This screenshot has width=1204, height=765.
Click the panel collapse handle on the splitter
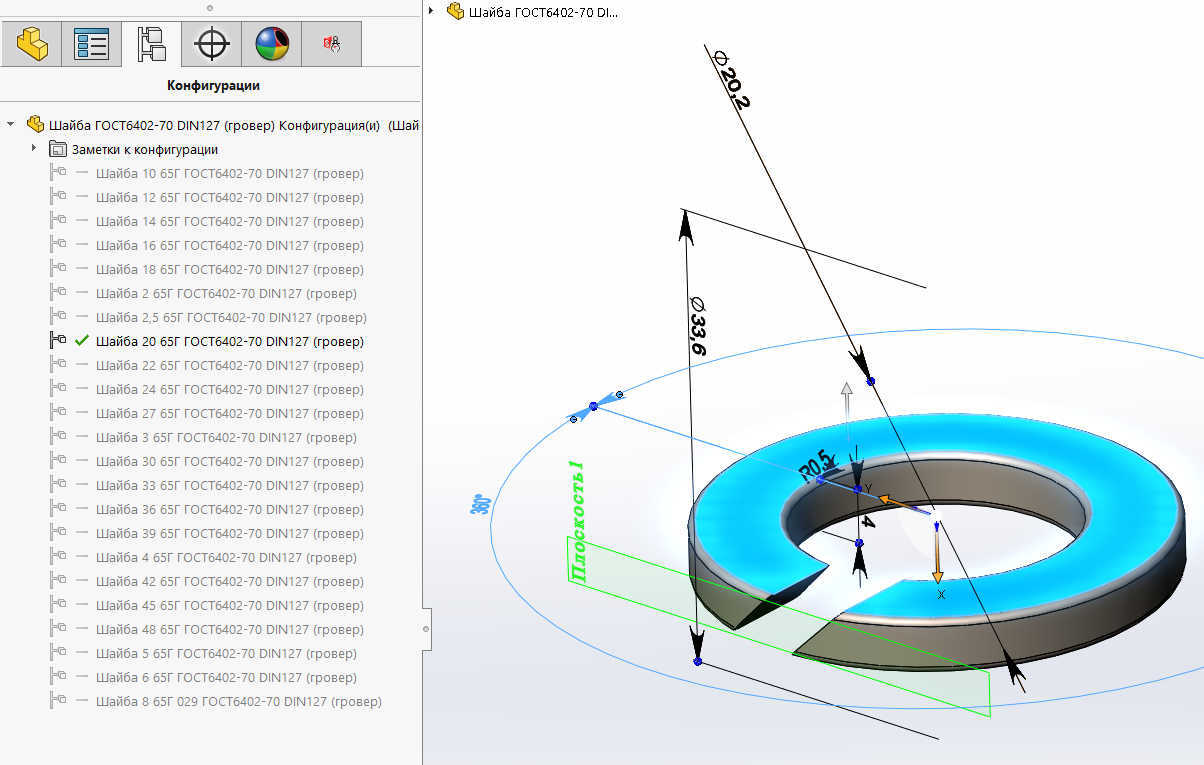point(426,629)
